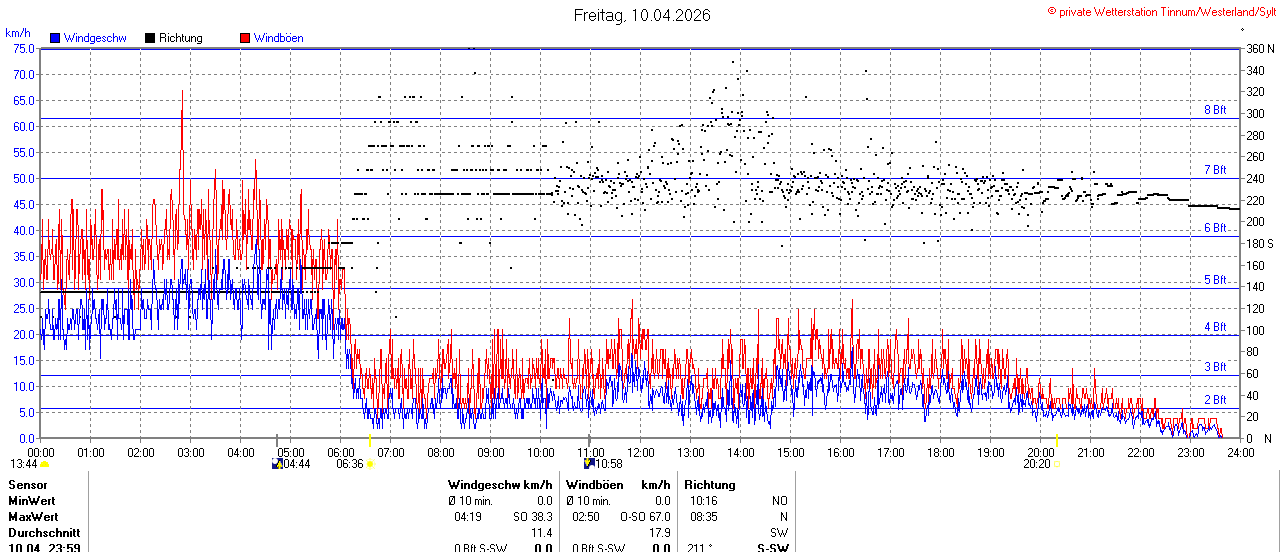
Task: Click the red Windböen legend swatch
Action: (x=245, y=38)
